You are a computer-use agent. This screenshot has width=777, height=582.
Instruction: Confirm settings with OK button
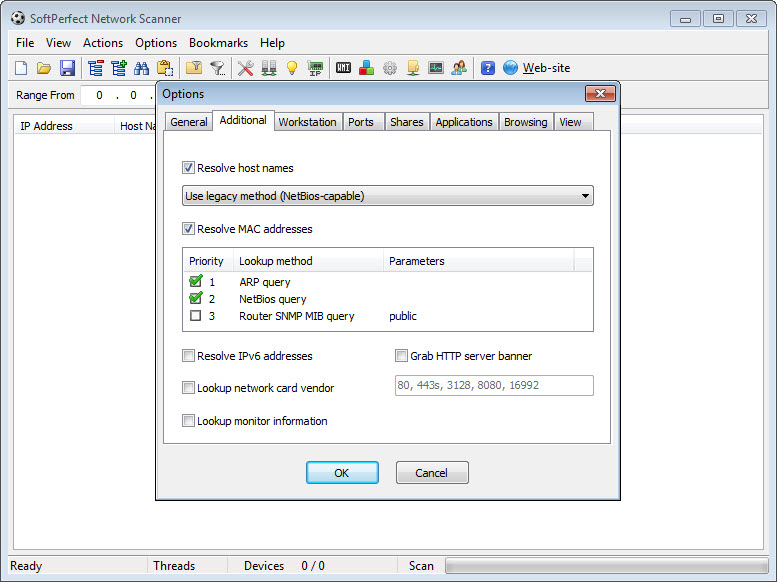[x=342, y=472]
